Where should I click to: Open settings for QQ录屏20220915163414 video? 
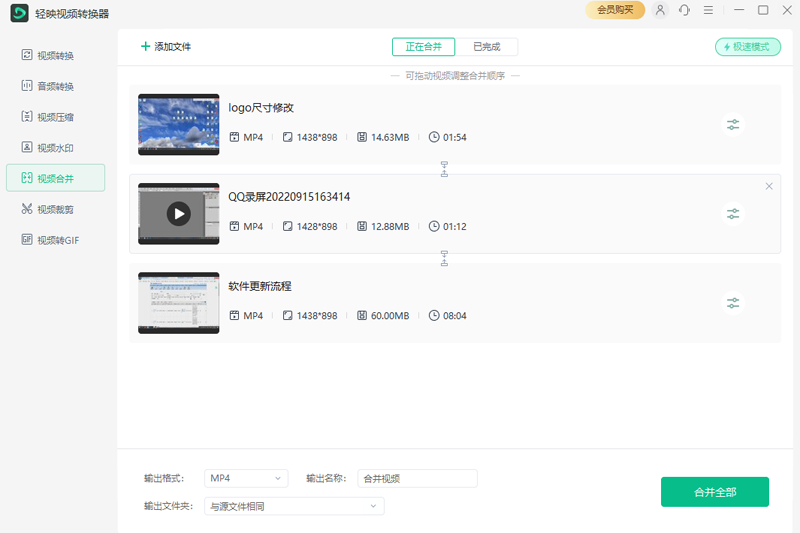pyautogui.click(x=733, y=214)
